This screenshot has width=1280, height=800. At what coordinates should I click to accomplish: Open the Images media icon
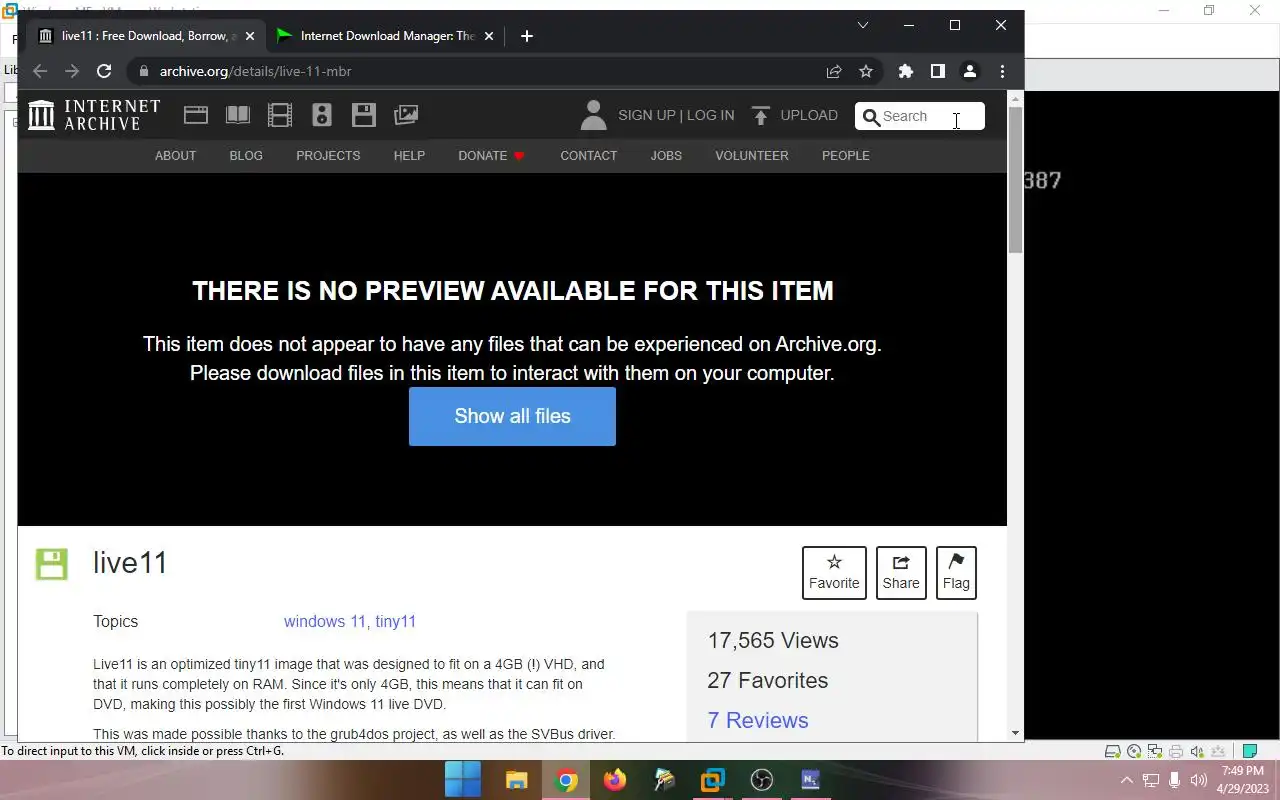point(406,115)
